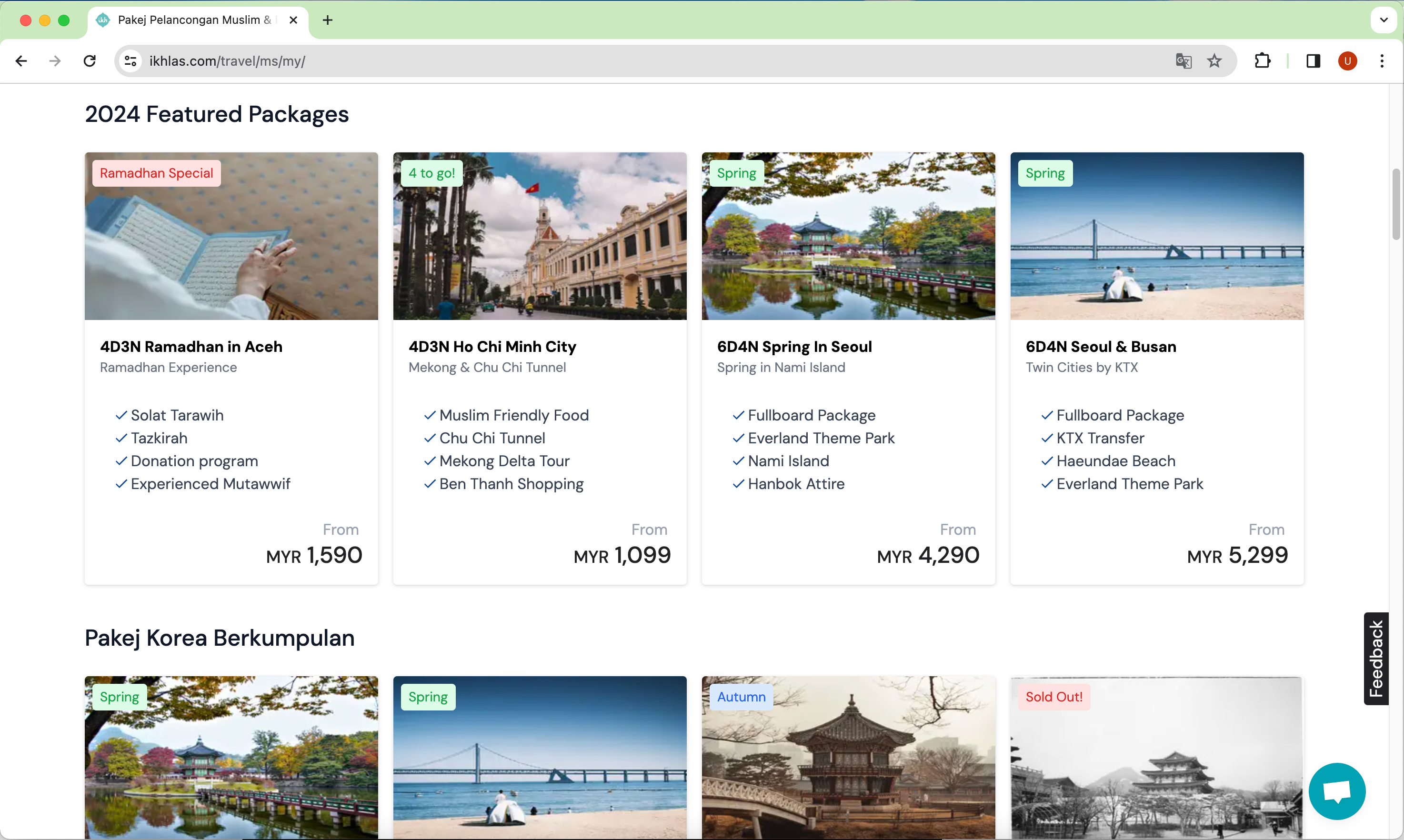Open the Chrome profile avatar U
Image resolution: width=1404 pixels, height=840 pixels.
tap(1347, 60)
